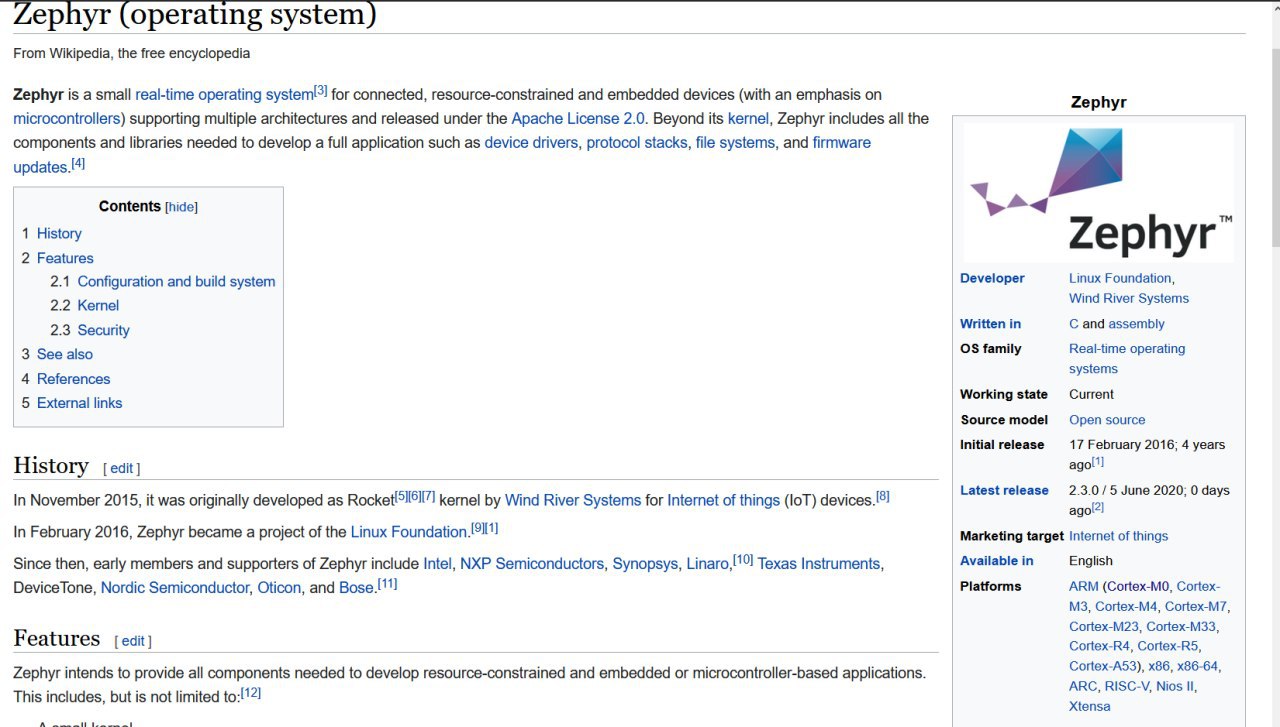This screenshot has width=1280, height=727.
Task: Open the Zephyr logo image in infobox
Action: [x=1098, y=193]
